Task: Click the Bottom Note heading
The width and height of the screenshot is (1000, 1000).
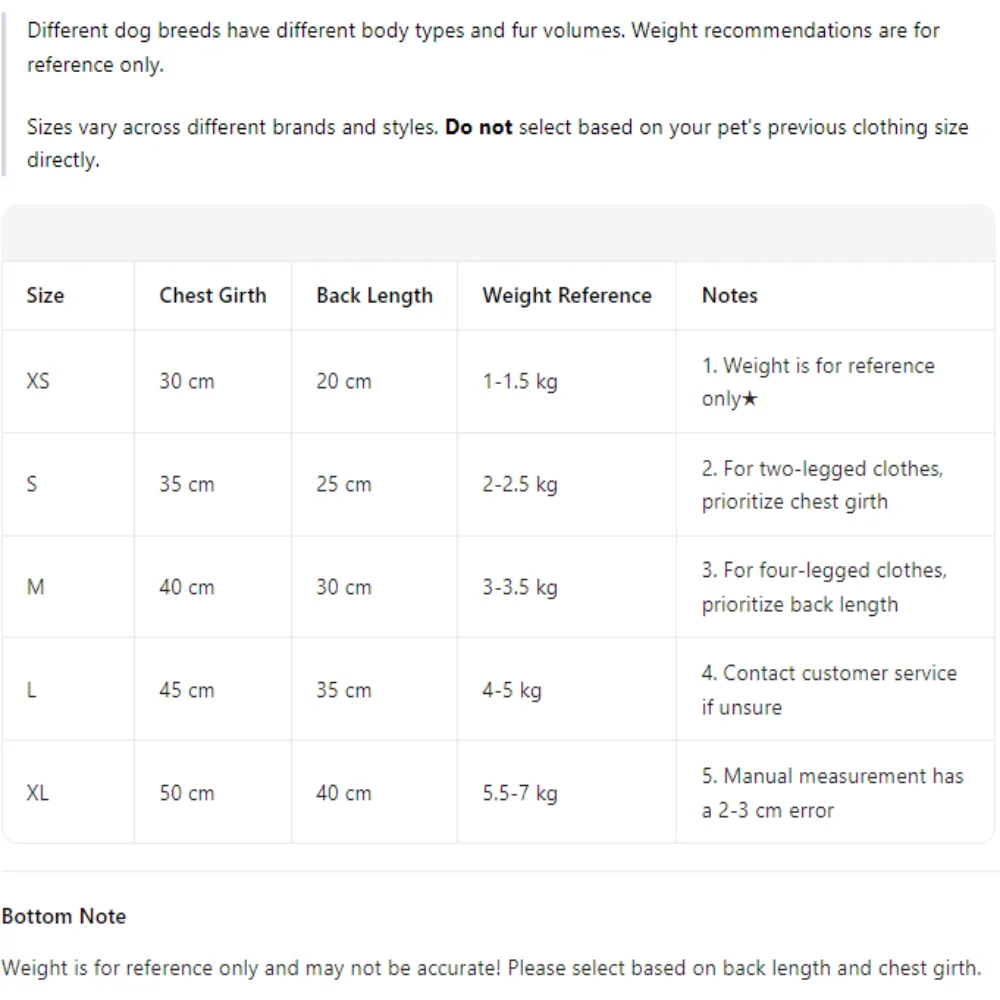Action: [x=64, y=916]
